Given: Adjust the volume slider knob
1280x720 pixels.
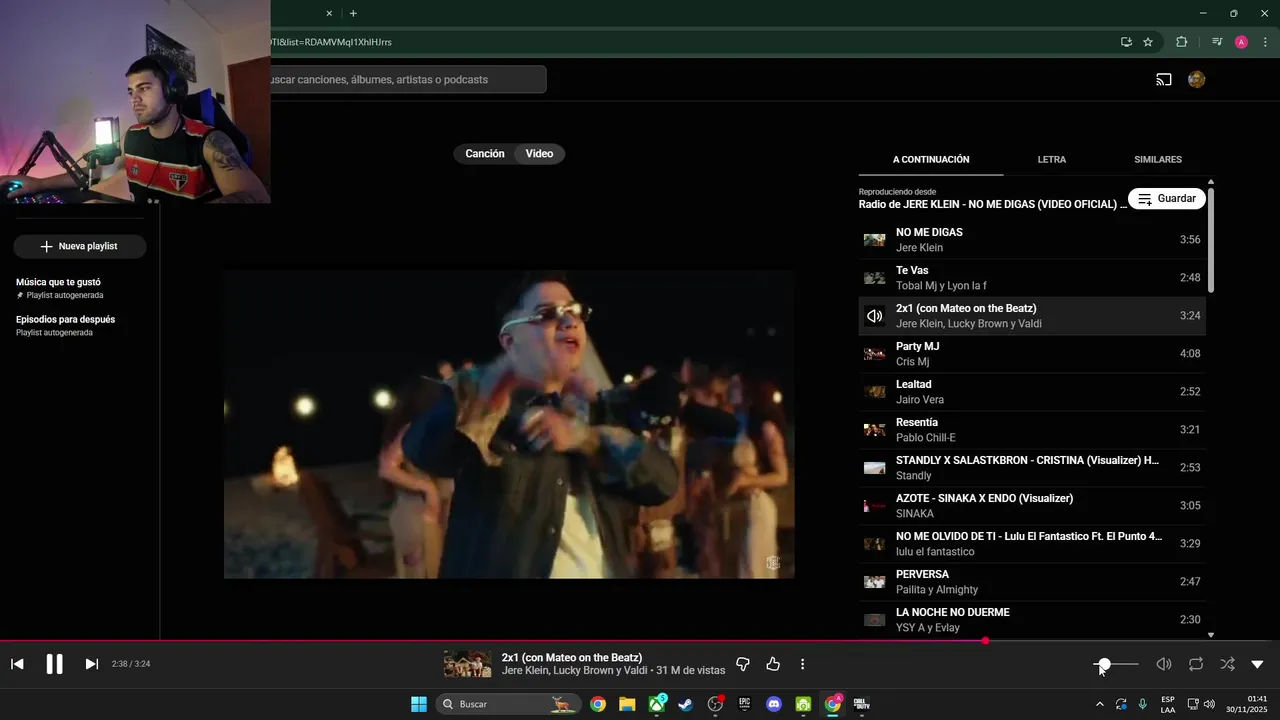Looking at the screenshot, I should 1104,664.
